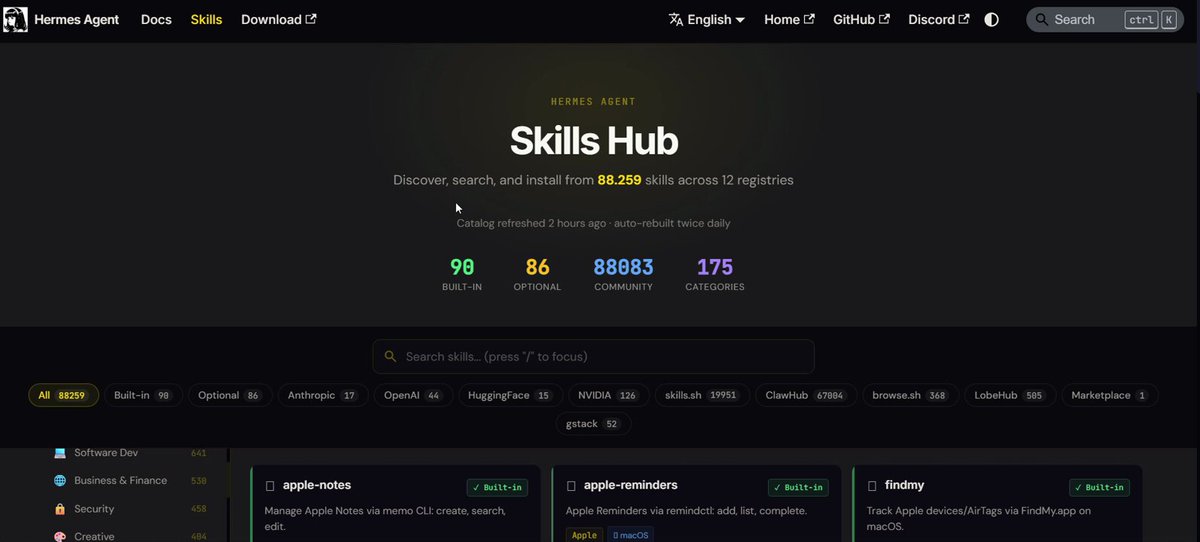
Task: Click the 88083 Community statistic
Action: click(x=623, y=274)
